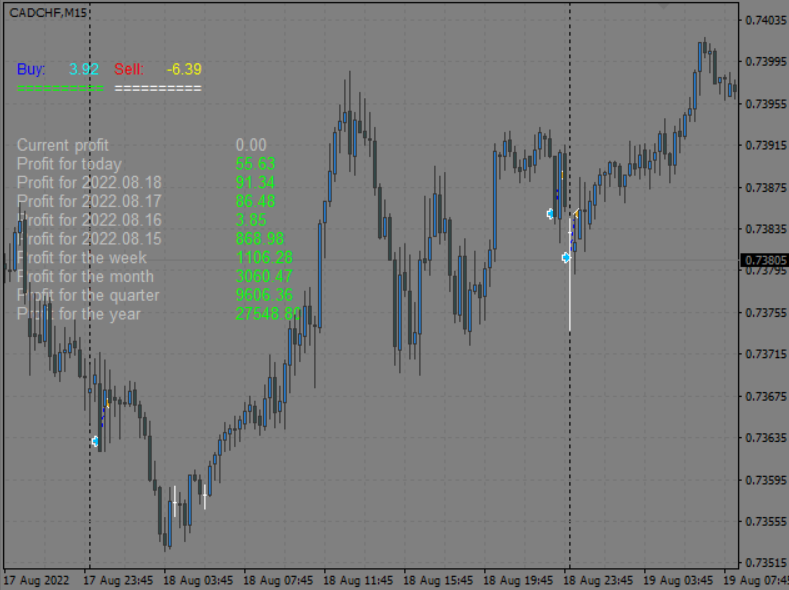Click the Current profit label
The height and width of the screenshot is (590, 789).
[63, 145]
